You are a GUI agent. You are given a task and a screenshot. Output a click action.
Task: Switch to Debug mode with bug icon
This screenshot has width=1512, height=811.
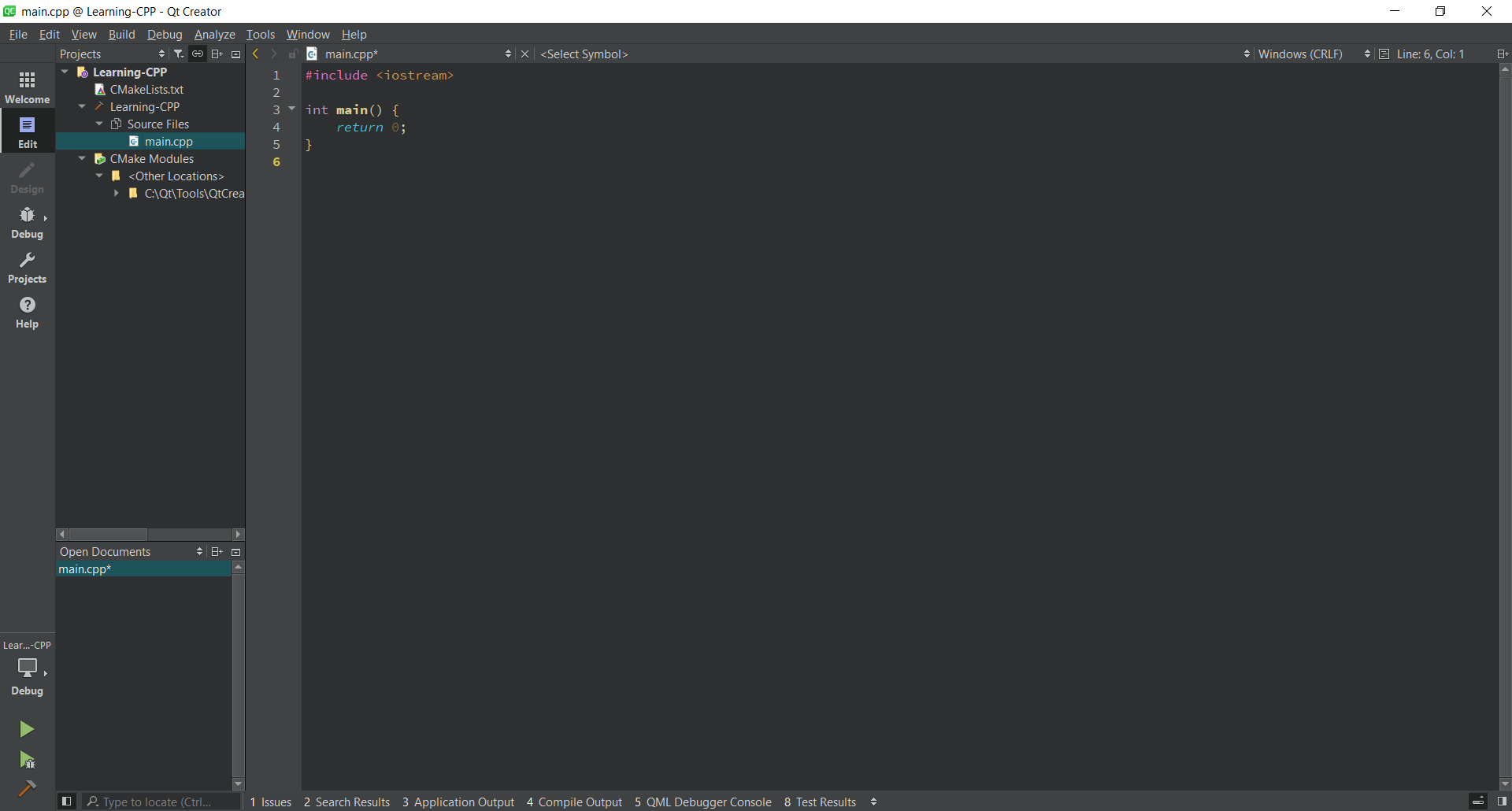[28, 221]
